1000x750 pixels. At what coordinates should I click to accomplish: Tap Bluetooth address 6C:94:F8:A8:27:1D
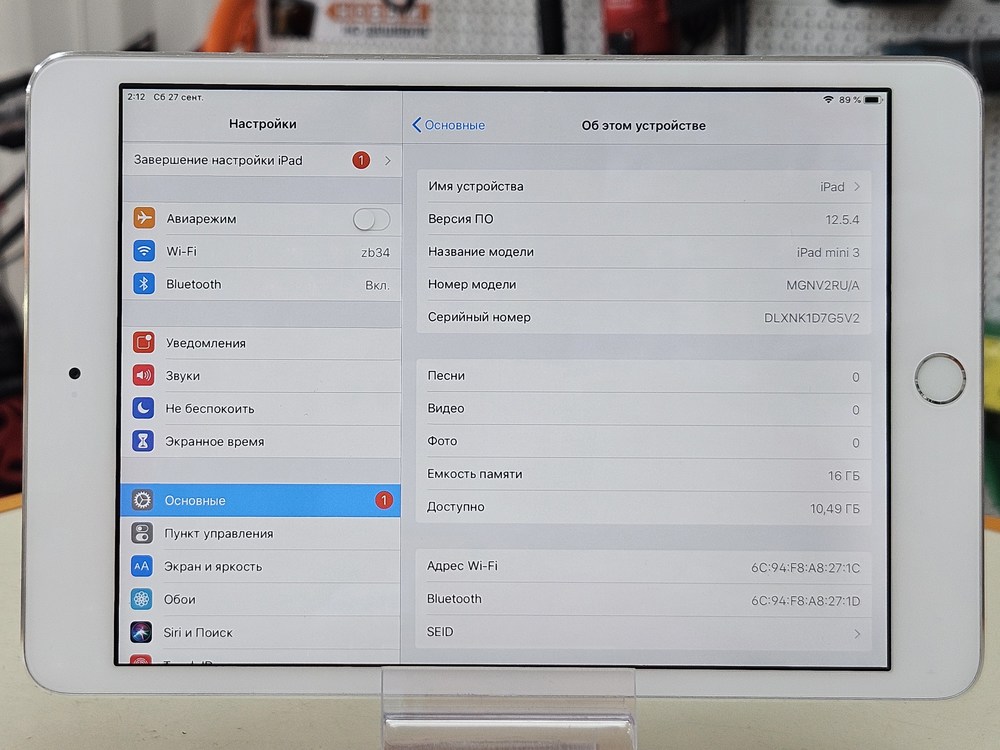pos(805,601)
